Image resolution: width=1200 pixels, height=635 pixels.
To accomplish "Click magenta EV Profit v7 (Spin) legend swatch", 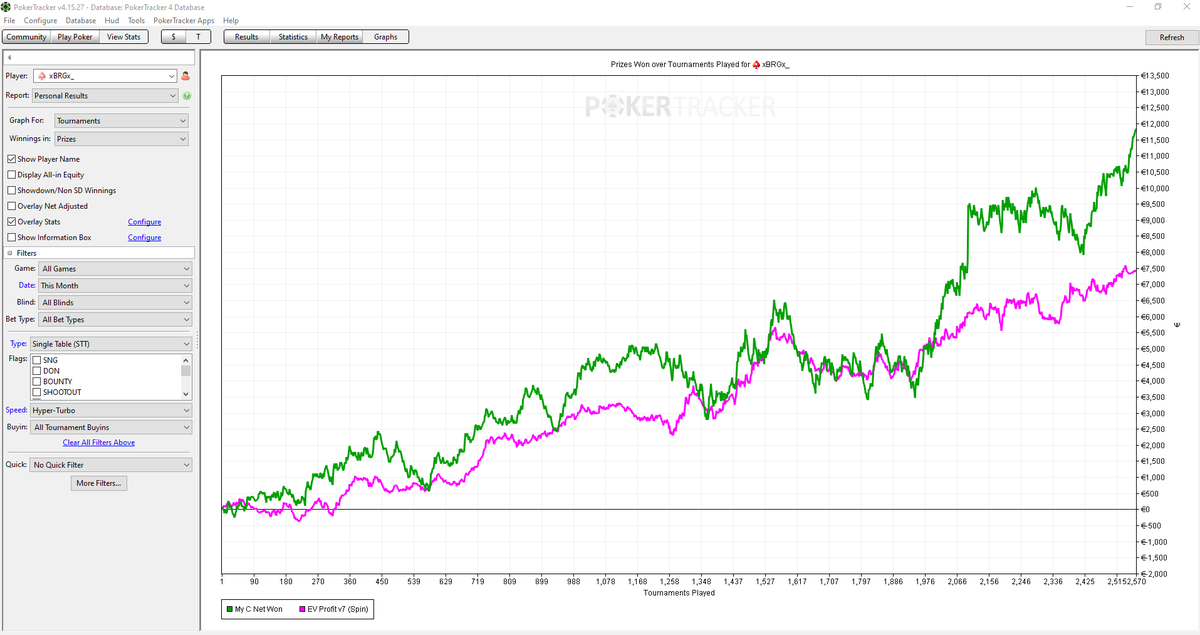I will 302,608.
